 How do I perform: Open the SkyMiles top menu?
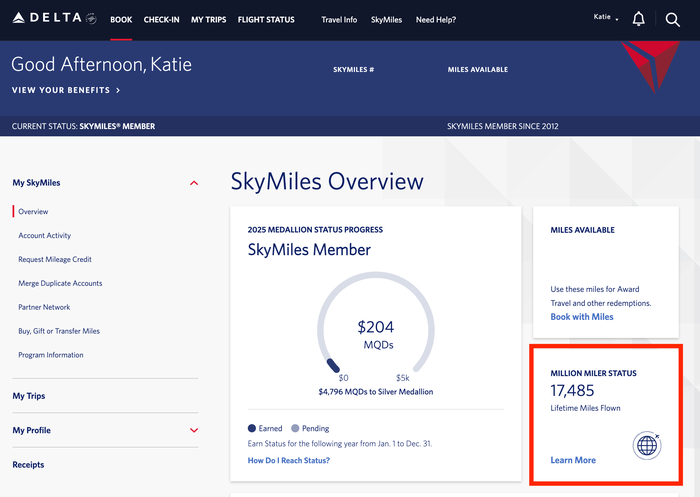(386, 20)
